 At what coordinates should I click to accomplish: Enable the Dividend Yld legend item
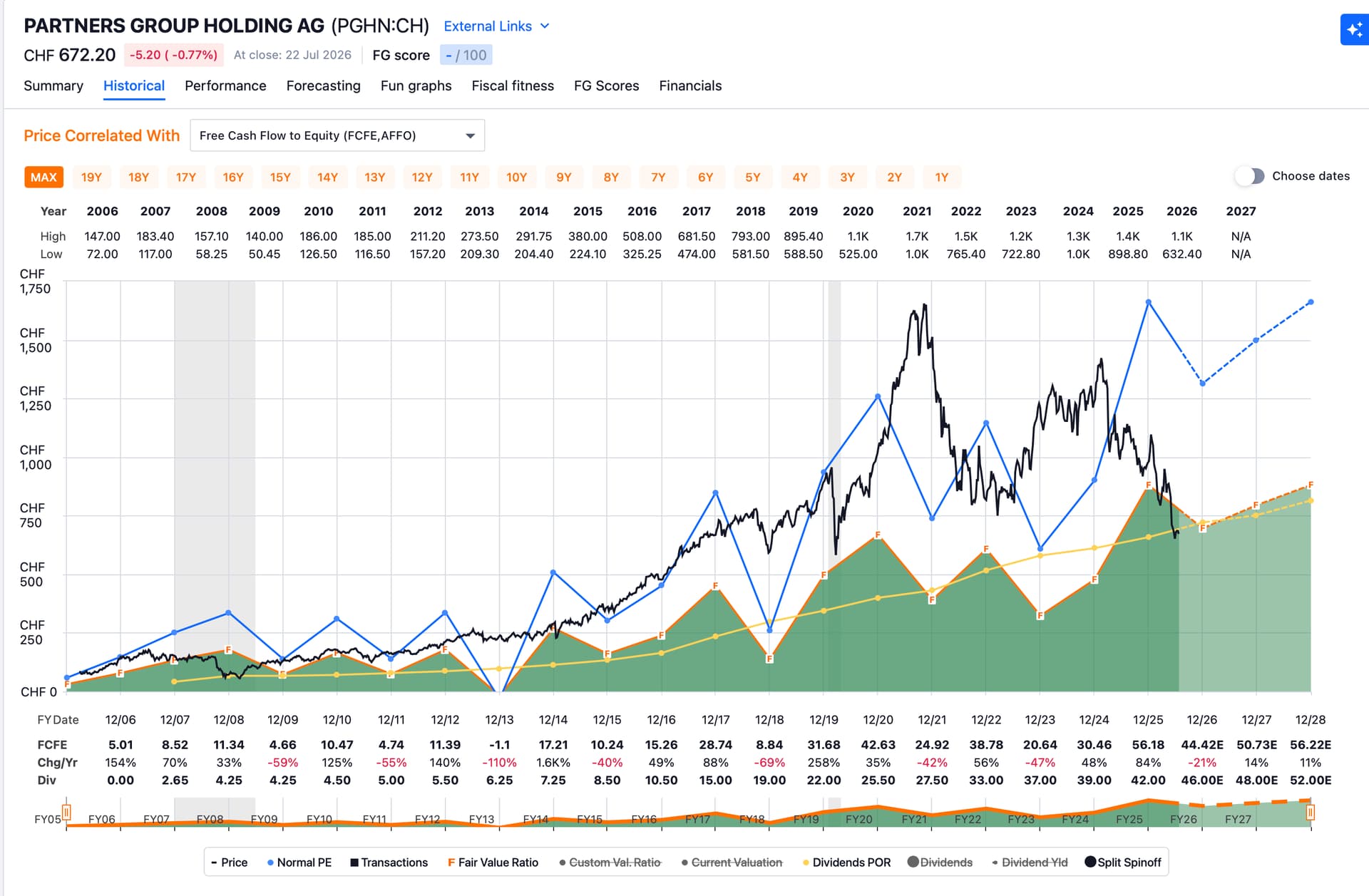1030,862
